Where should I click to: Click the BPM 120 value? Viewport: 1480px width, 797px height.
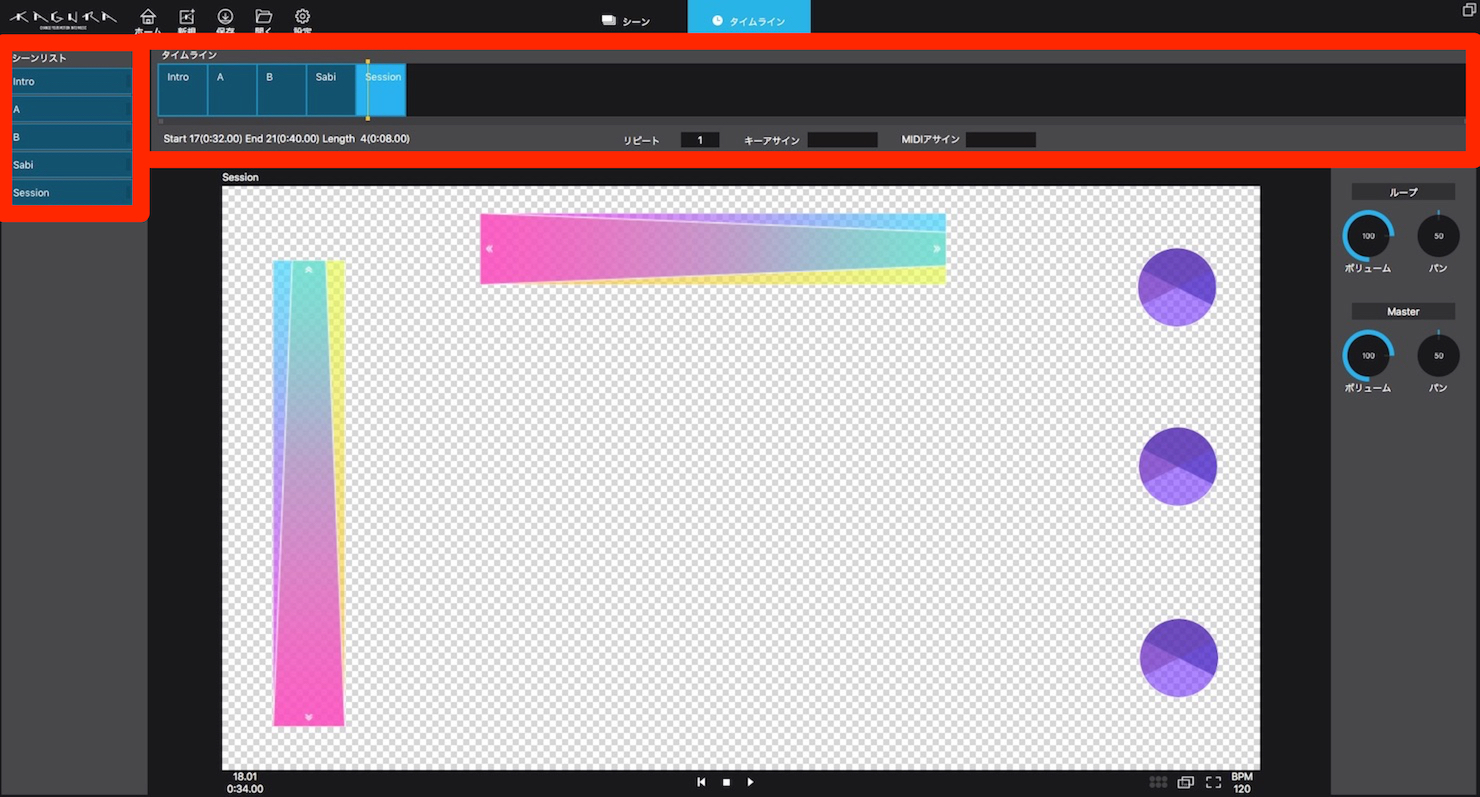pyautogui.click(x=1242, y=783)
